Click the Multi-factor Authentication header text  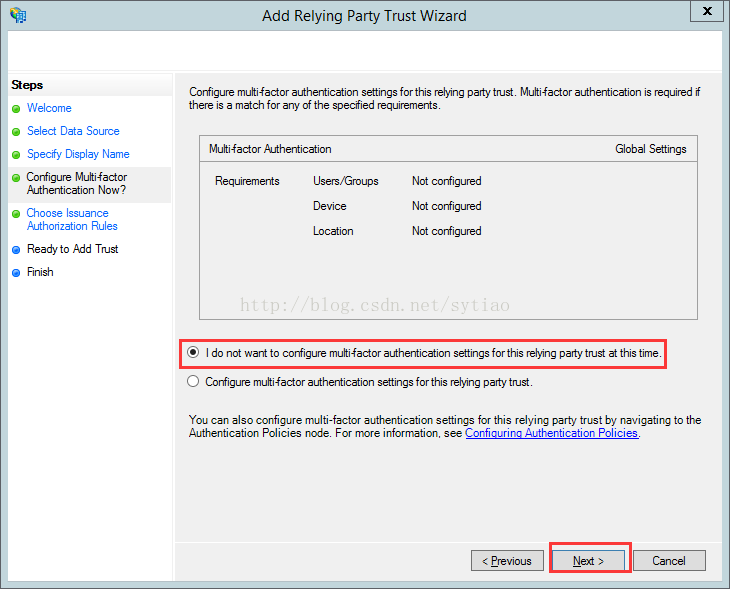[270, 149]
